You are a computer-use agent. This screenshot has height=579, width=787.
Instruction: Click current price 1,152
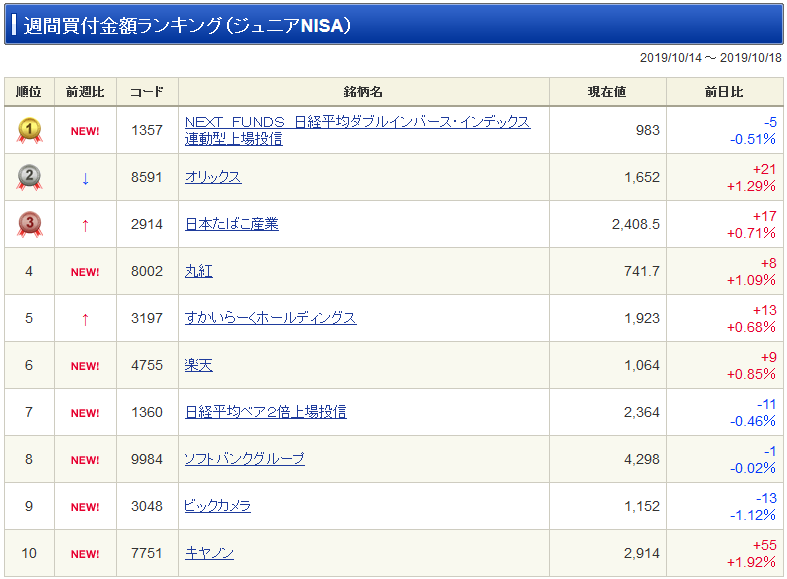pos(642,506)
